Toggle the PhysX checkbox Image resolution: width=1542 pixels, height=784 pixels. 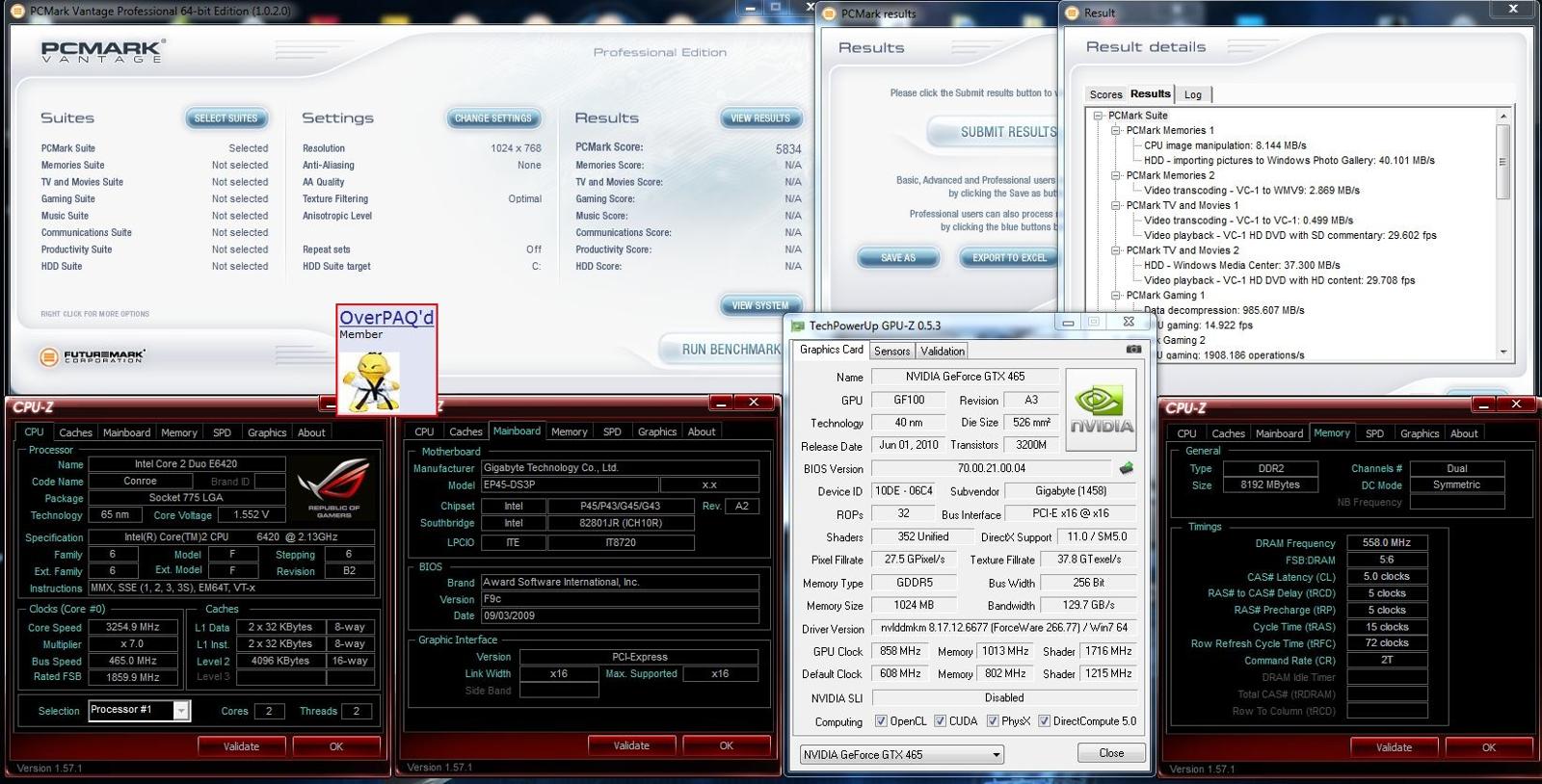pyautogui.click(x=993, y=720)
